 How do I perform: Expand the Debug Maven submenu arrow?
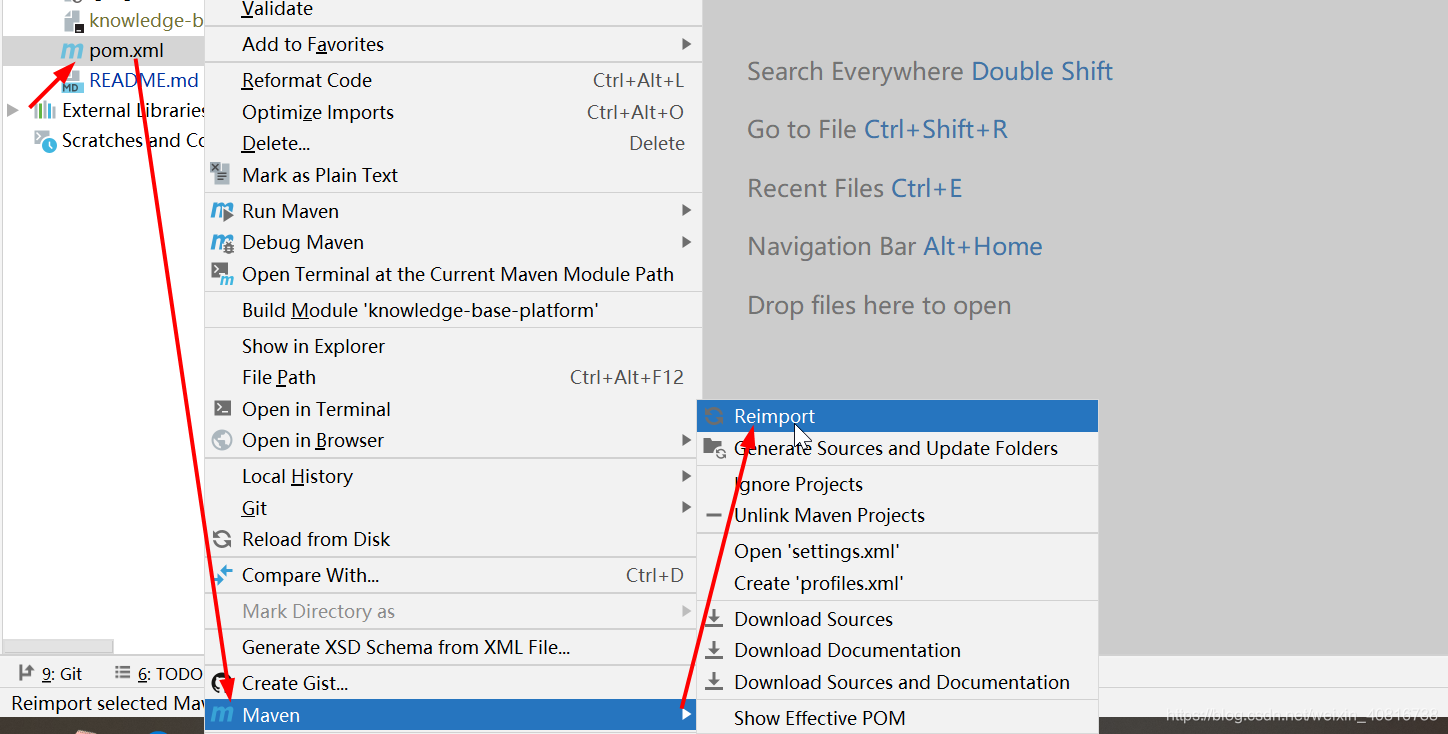point(686,242)
